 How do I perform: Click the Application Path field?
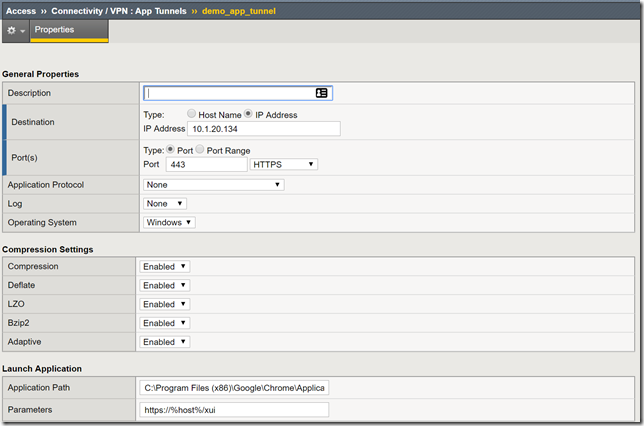coord(235,388)
